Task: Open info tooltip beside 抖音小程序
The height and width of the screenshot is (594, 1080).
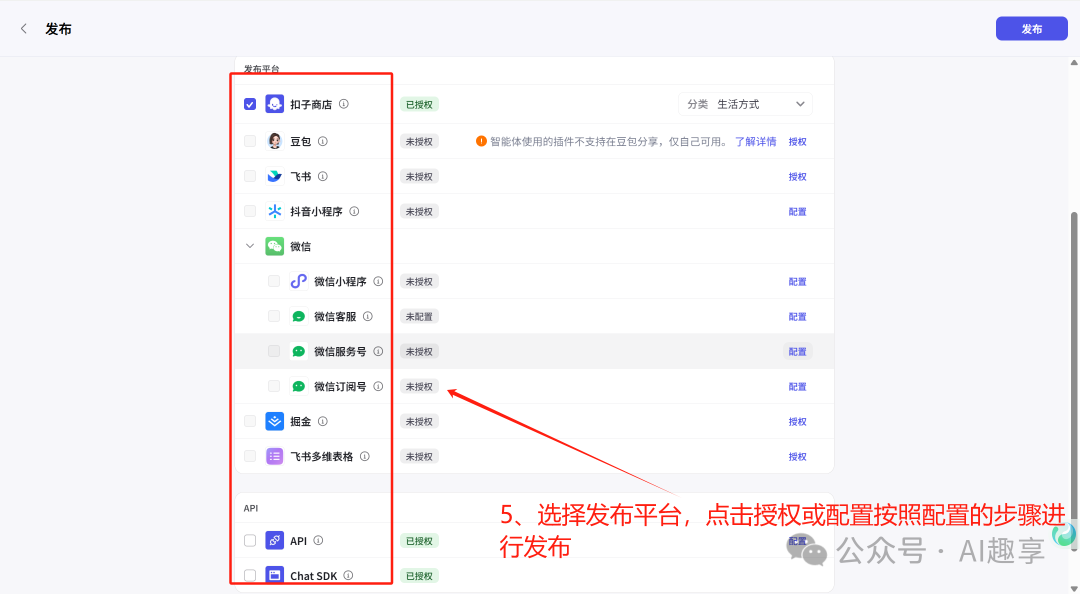Action: [354, 212]
